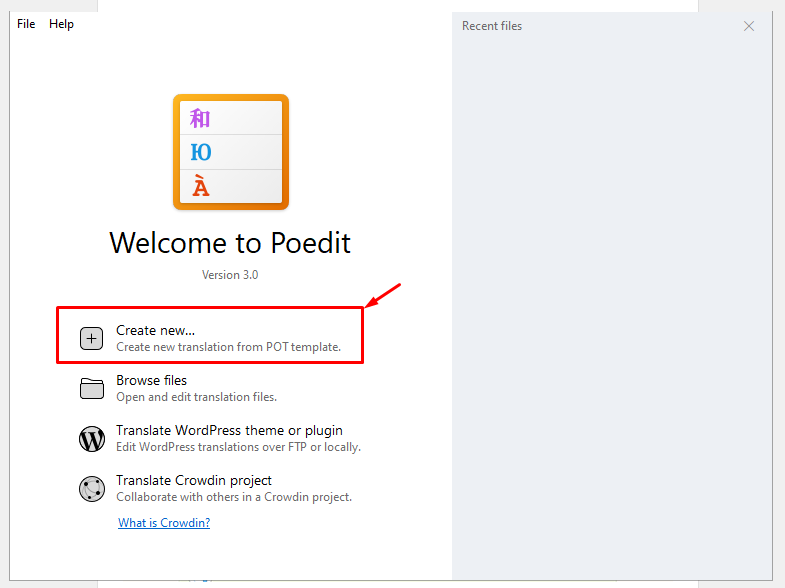
Task: Click Open and edit translation files description
Action: [196, 397]
